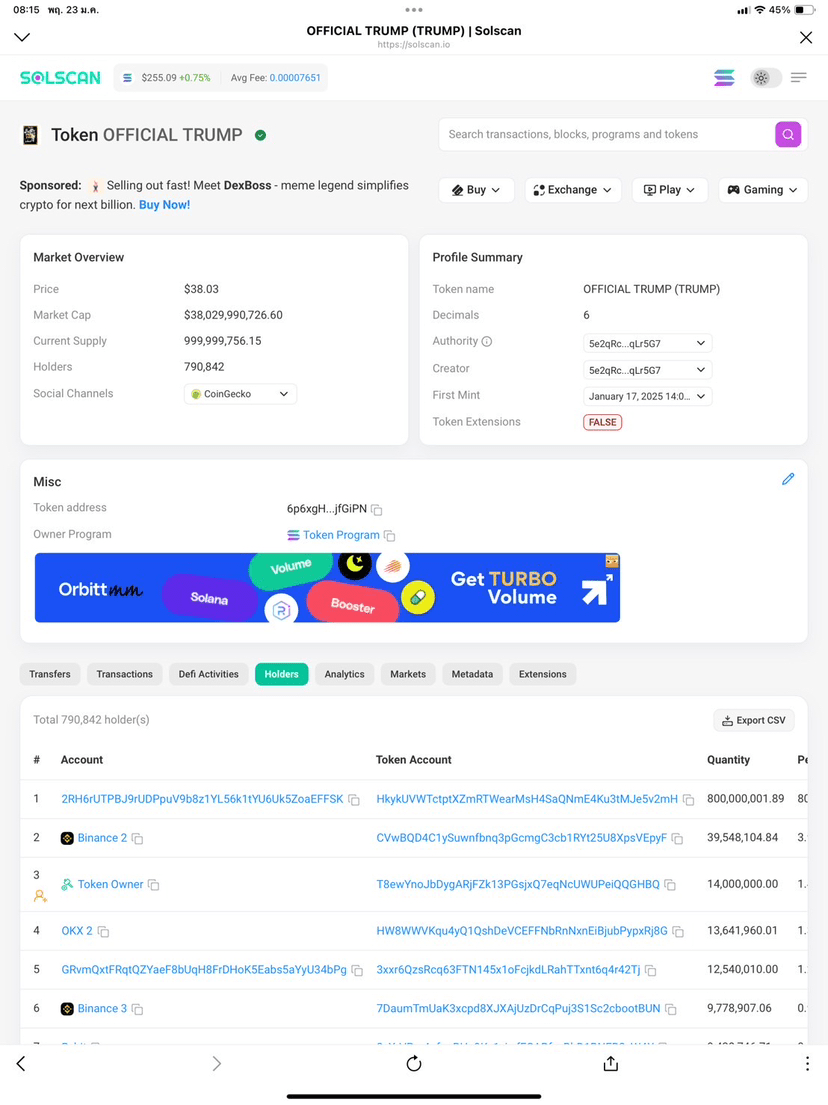Select the Holders tab
The image size is (828, 1105).
(x=281, y=674)
